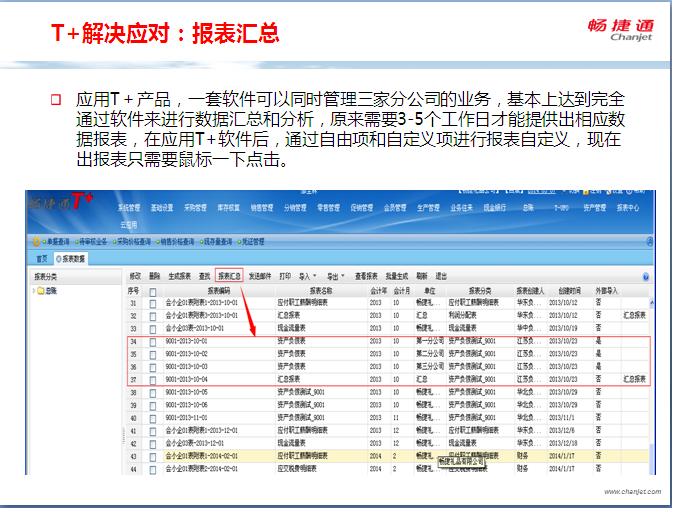Click the 报表名称 column header
The image size is (673, 512).
point(321,291)
